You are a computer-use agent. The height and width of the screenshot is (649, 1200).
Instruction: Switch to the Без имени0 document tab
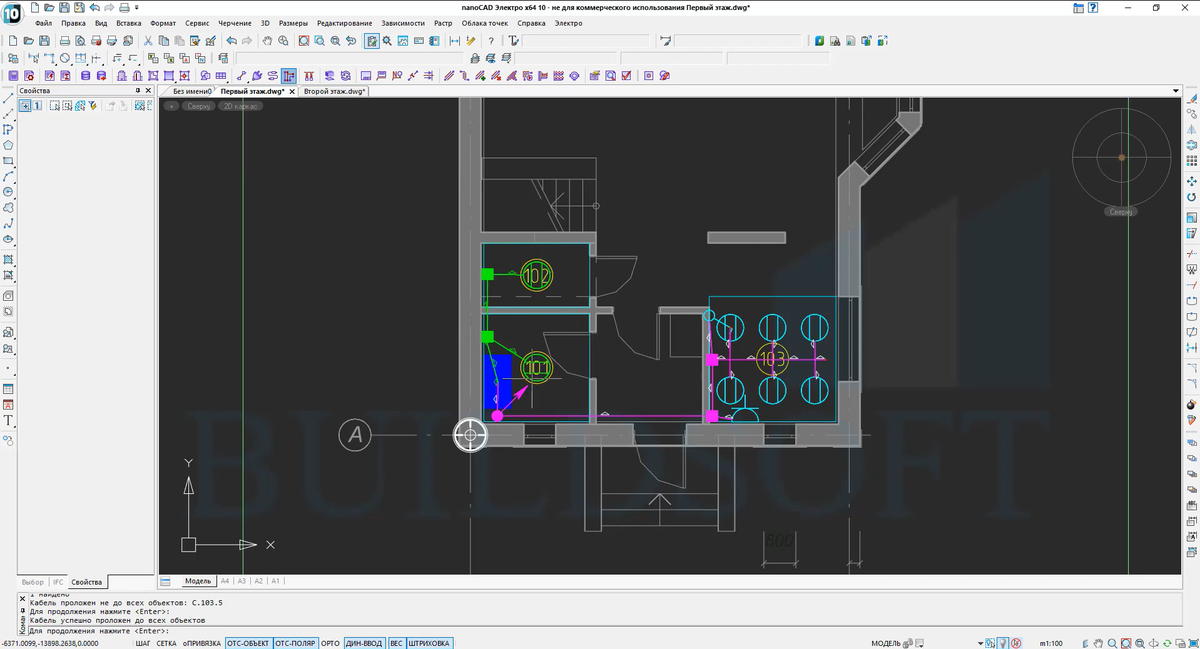click(x=192, y=91)
